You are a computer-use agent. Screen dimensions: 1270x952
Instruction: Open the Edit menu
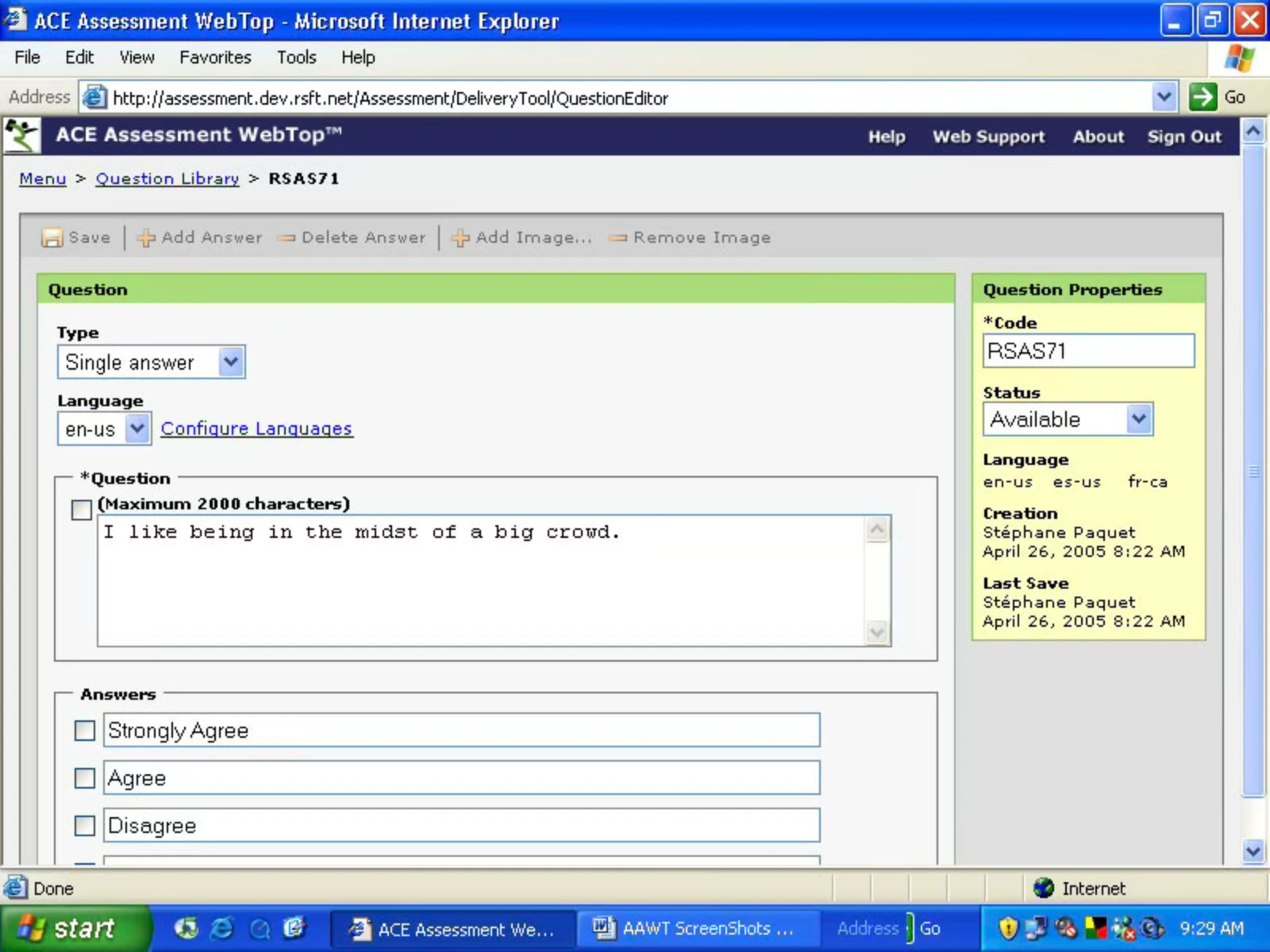click(x=79, y=57)
